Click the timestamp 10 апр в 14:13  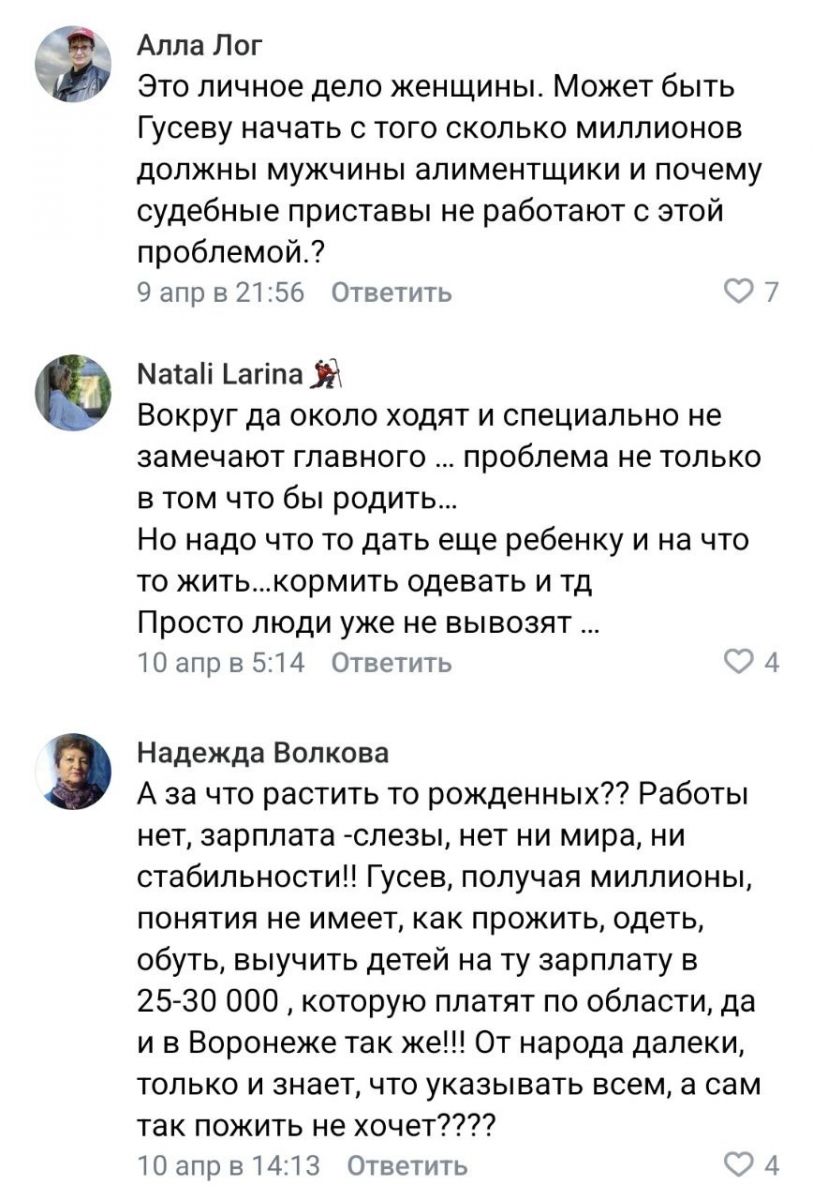click(228, 1165)
